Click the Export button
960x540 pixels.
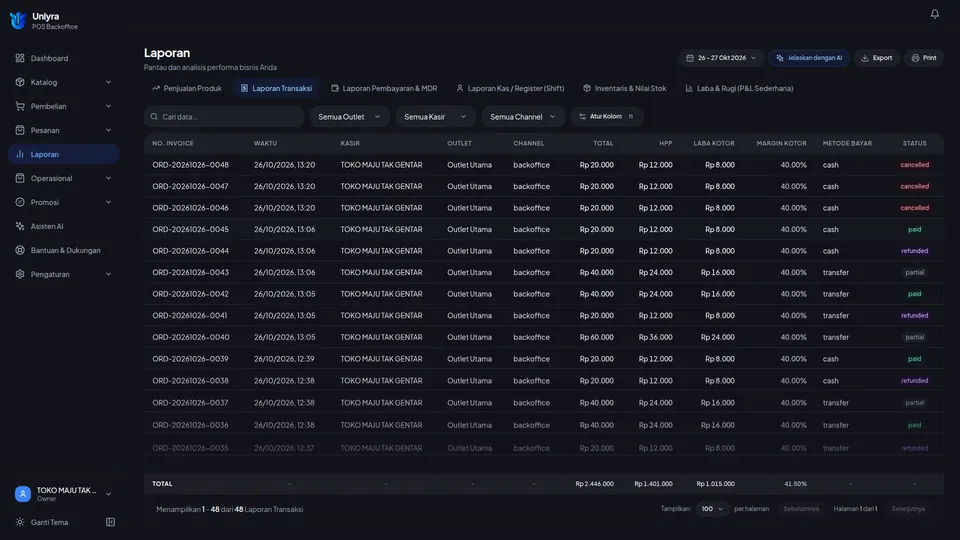(x=877, y=58)
